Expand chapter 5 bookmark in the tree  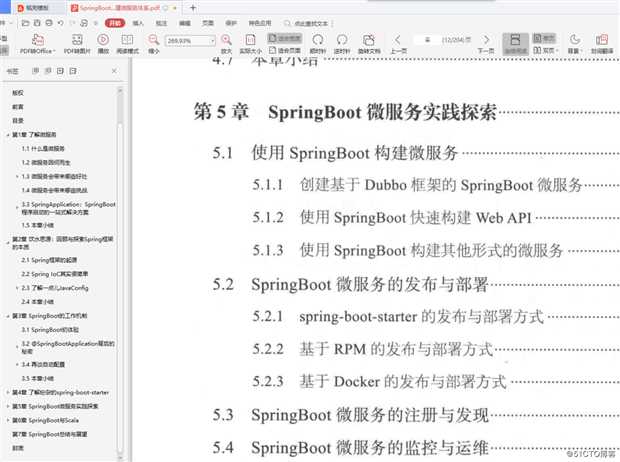tap(8, 406)
